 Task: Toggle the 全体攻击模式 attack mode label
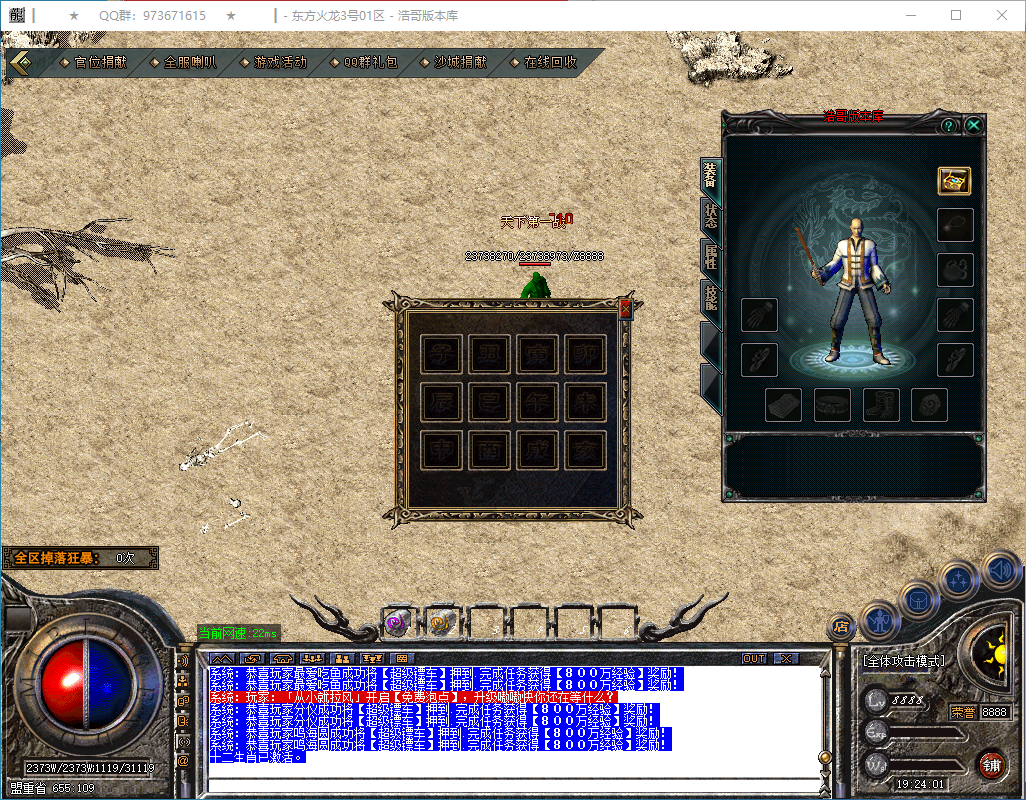click(904, 661)
